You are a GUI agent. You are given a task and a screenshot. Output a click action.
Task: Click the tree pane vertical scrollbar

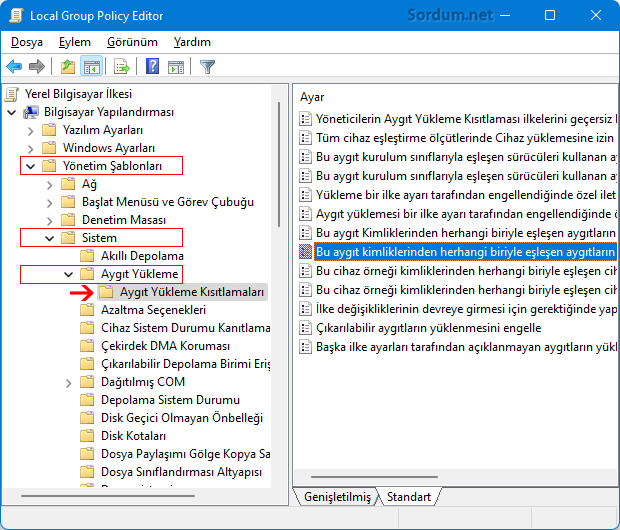point(279,164)
